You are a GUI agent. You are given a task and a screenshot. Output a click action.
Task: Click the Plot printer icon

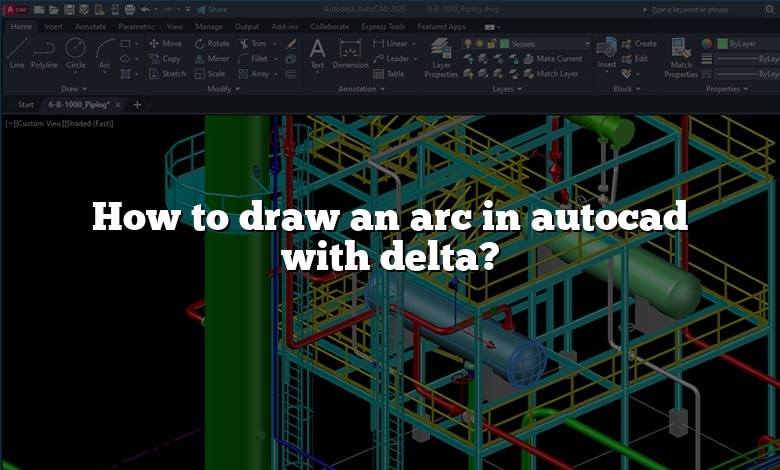[130, 9]
